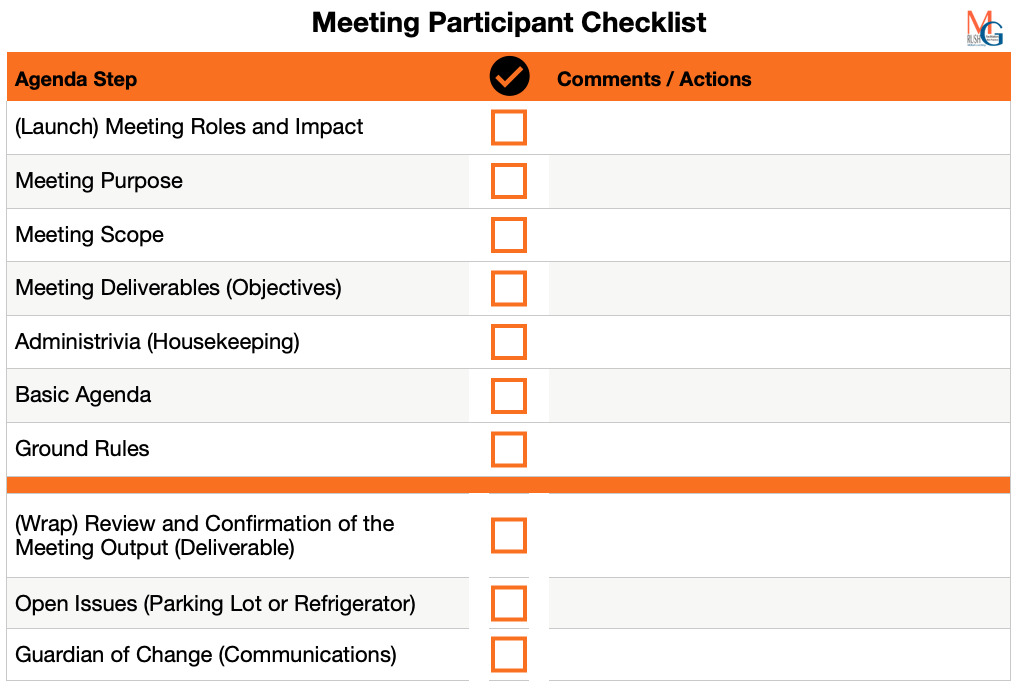This screenshot has width=1017, height=687.
Task: Click the comments cell for Basic Agenda
Action: tap(780, 396)
